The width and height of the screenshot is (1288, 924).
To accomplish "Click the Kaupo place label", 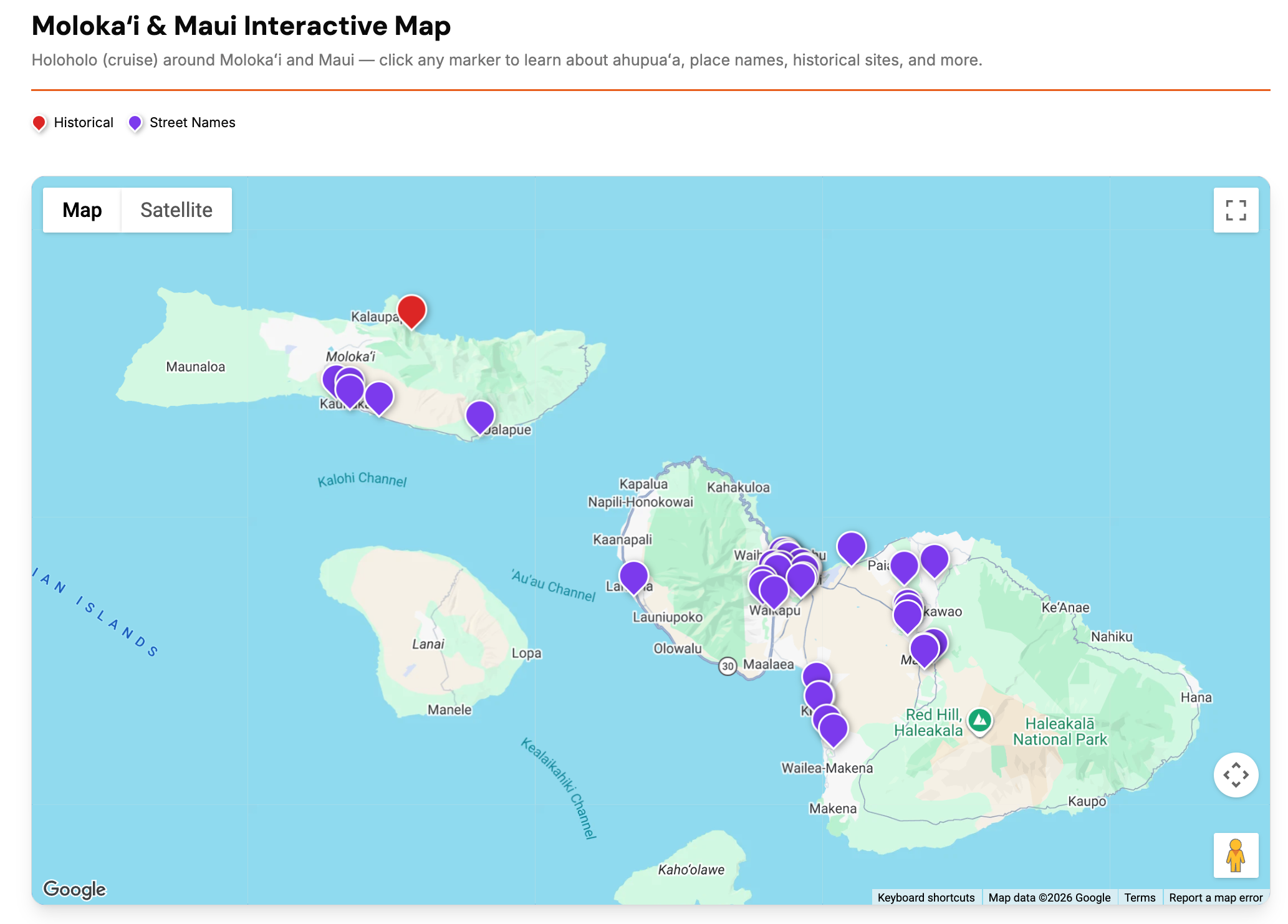I will pyautogui.click(x=1087, y=801).
